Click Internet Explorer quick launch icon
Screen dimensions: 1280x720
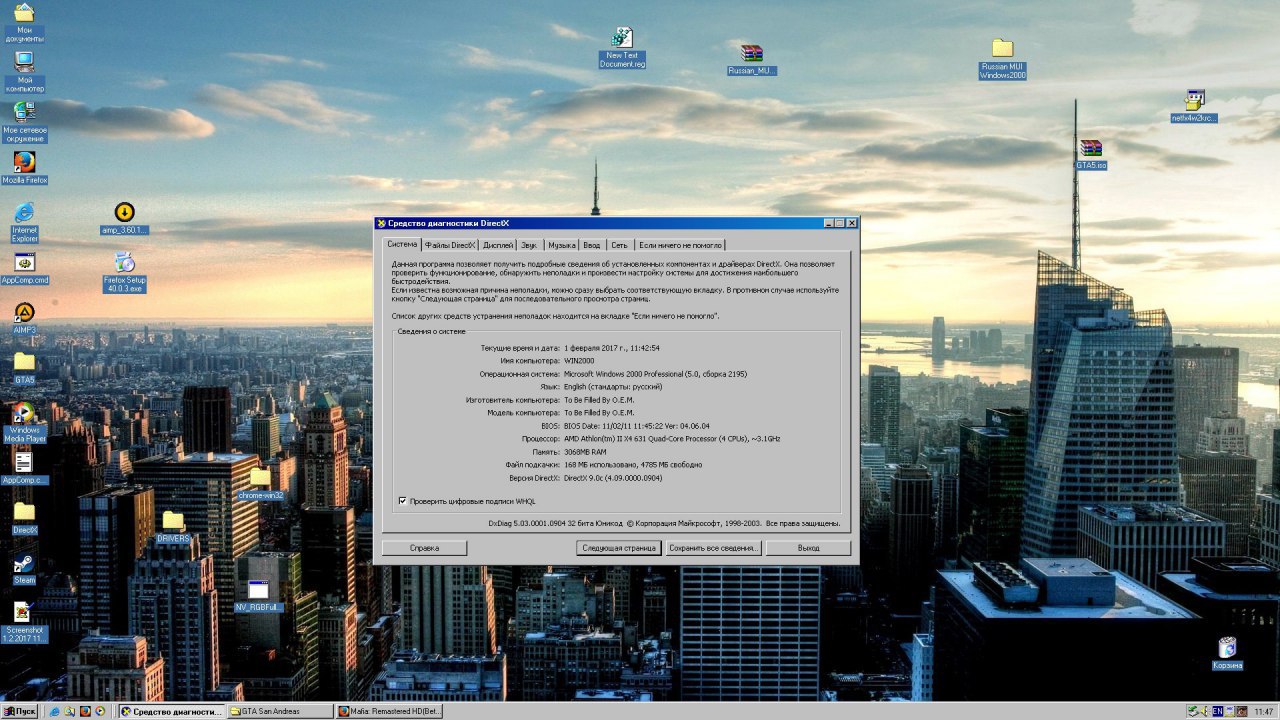(x=54, y=711)
